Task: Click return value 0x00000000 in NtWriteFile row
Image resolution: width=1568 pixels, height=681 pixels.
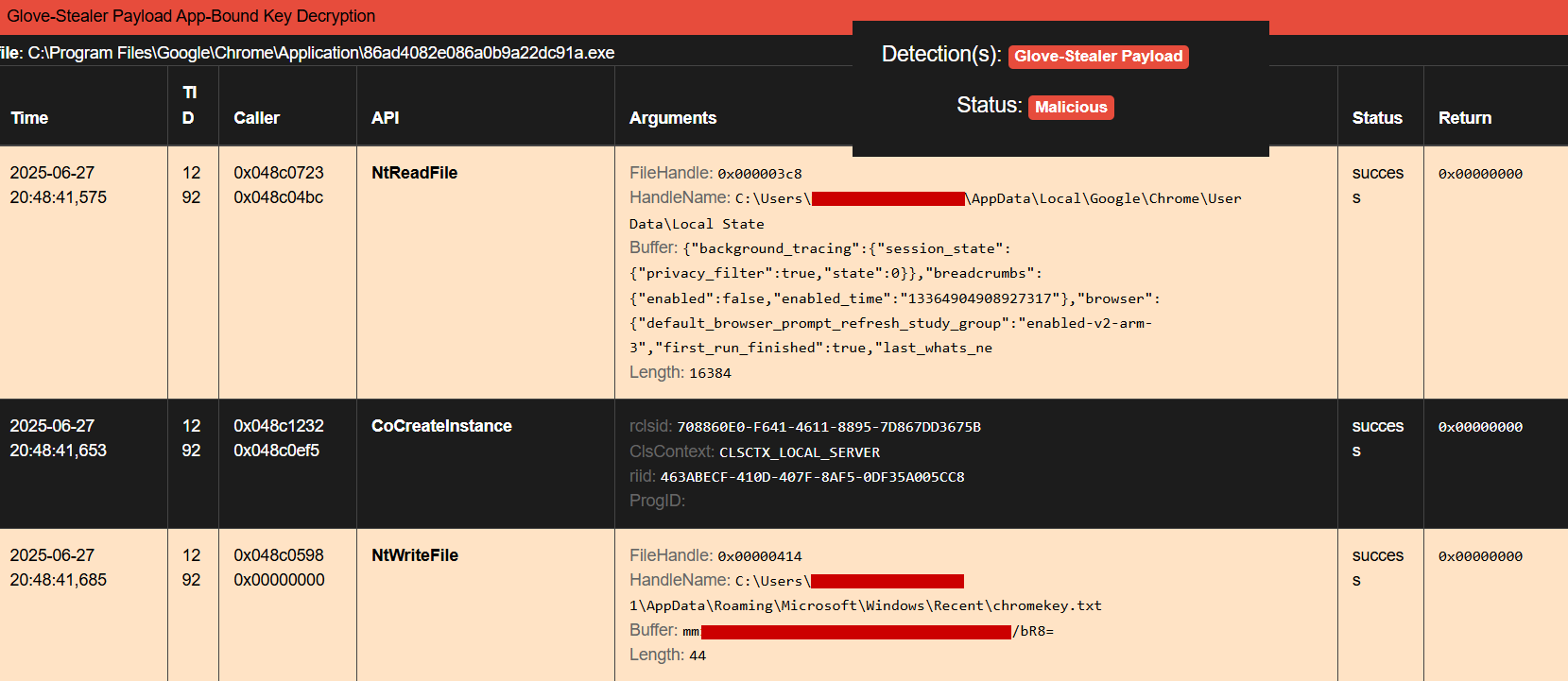Action: click(1480, 556)
